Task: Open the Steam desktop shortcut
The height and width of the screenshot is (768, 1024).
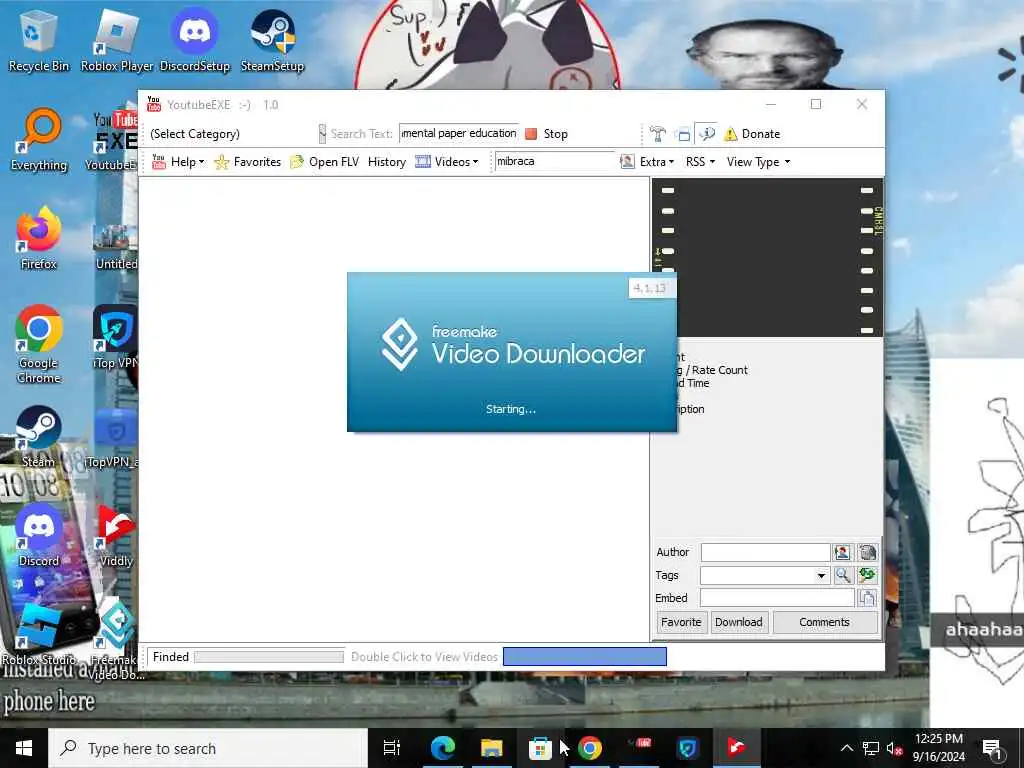Action: click(39, 437)
